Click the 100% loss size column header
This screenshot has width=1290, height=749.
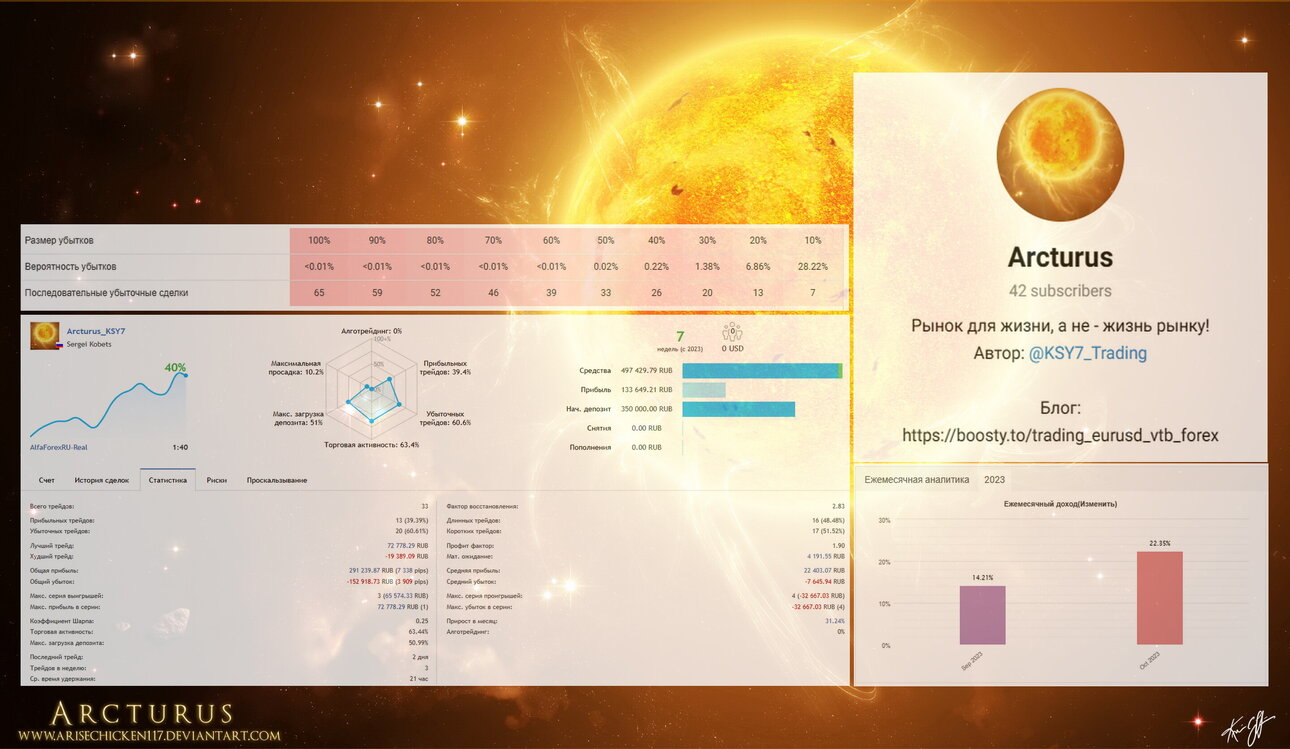click(319, 241)
